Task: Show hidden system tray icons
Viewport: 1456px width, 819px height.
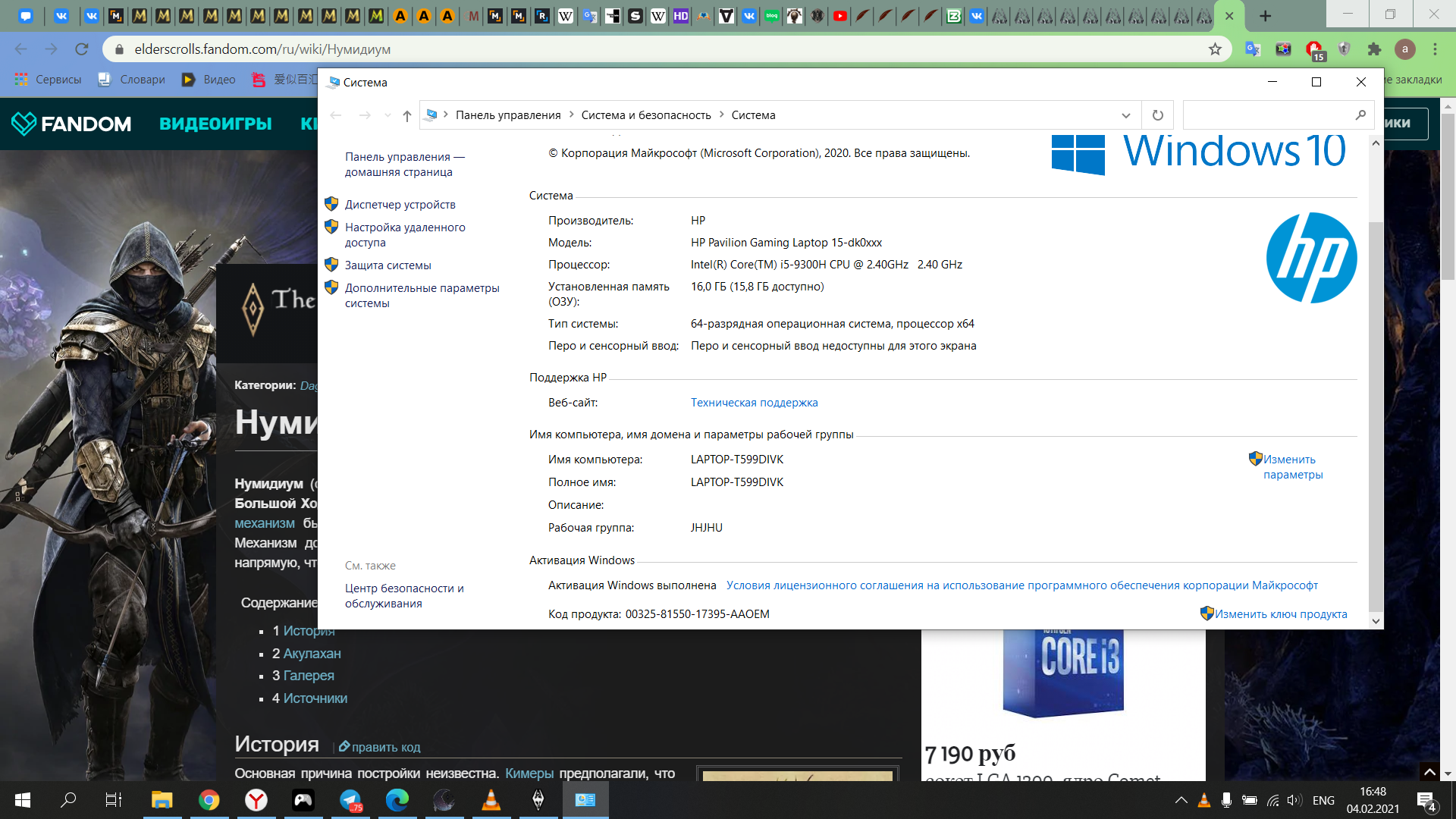Action: click(1181, 800)
